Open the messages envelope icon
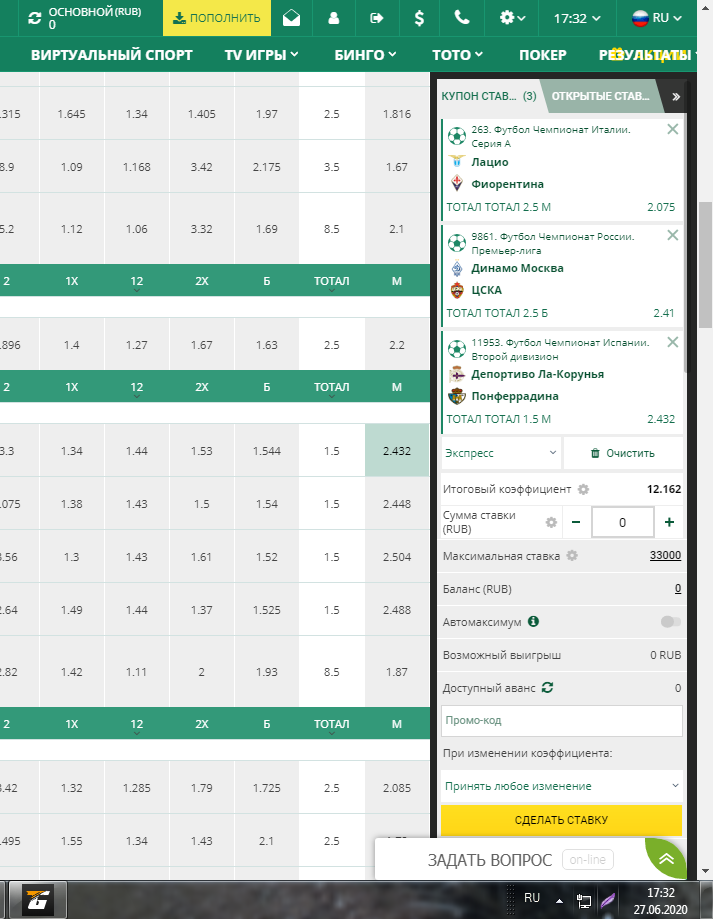Viewport: 713px width, 919px height. pos(292,18)
